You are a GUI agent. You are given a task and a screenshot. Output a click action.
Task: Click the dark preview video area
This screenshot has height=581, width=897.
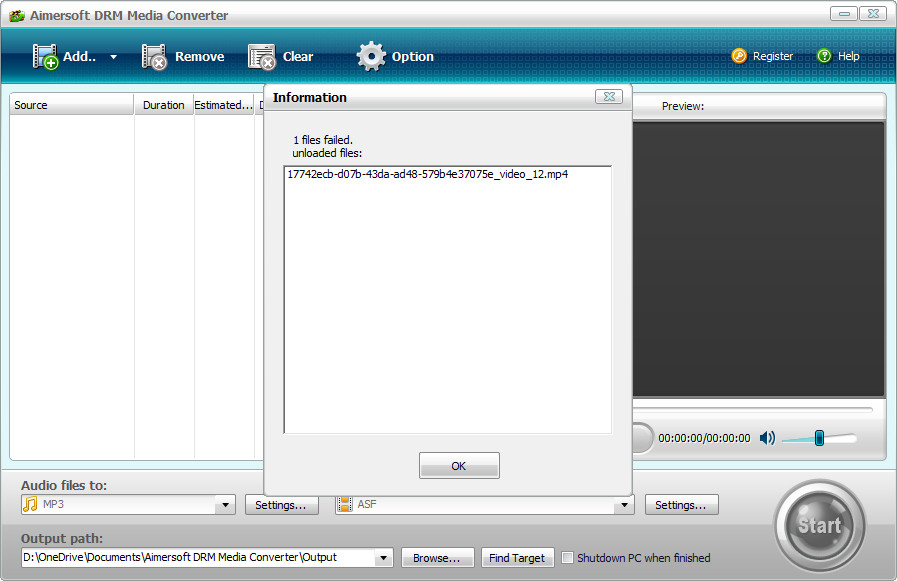(759, 259)
